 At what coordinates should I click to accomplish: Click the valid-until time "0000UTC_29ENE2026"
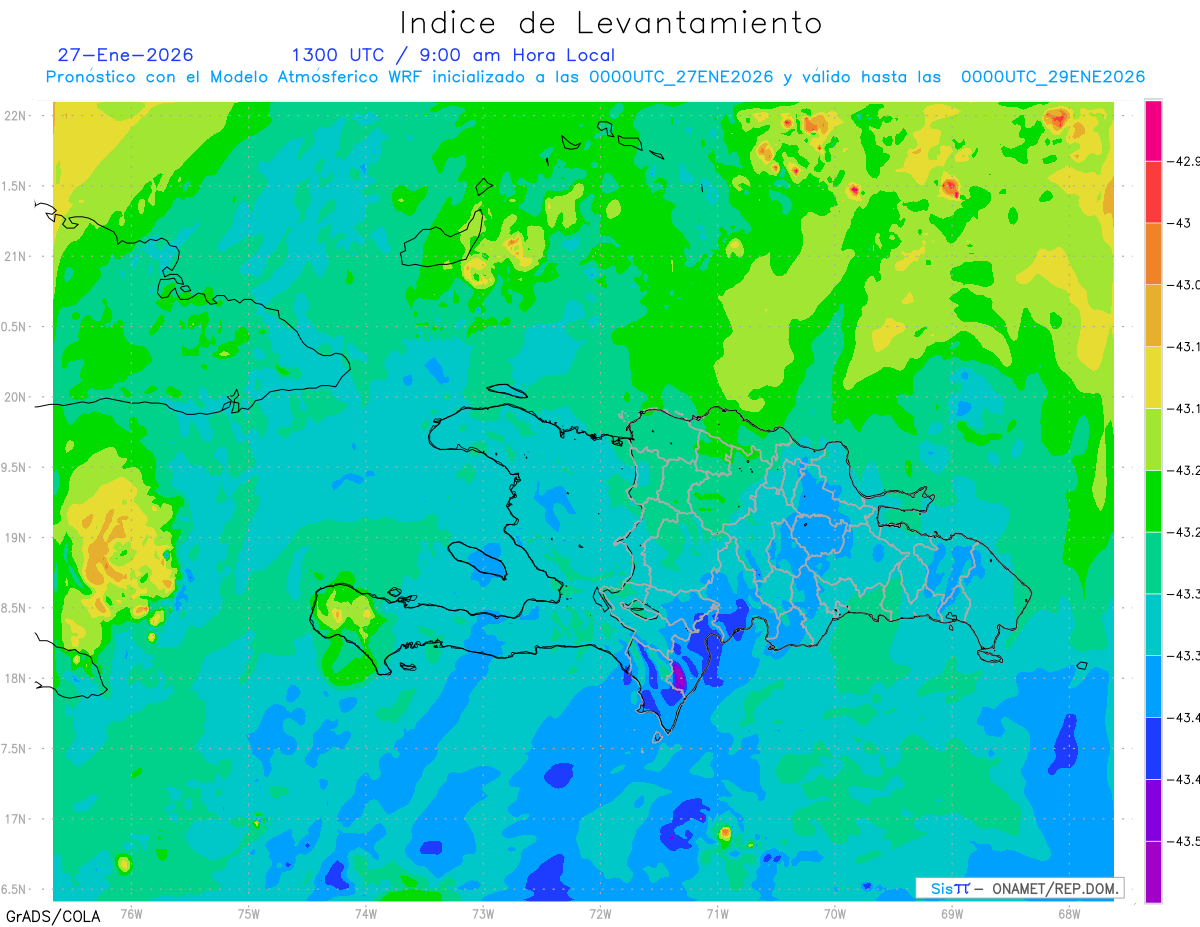[1053, 77]
